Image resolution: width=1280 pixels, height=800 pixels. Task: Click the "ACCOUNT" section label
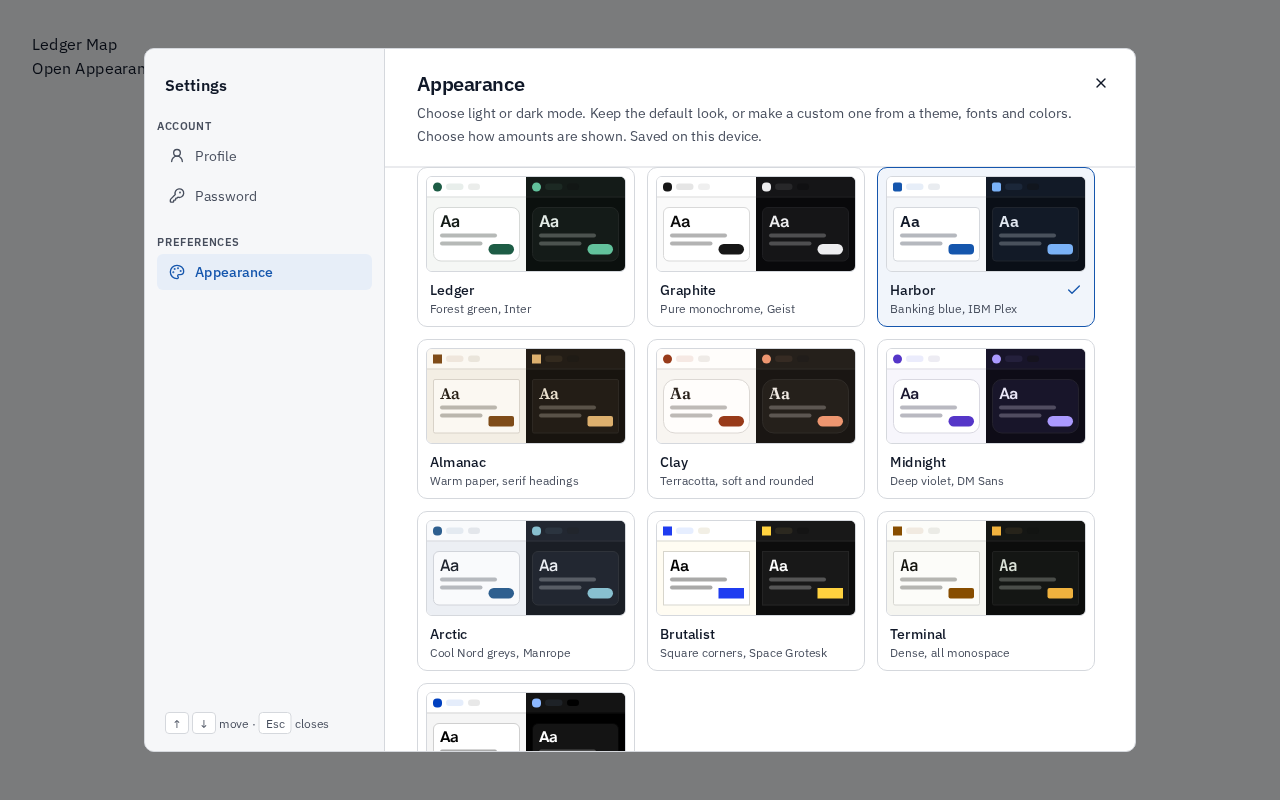184,126
